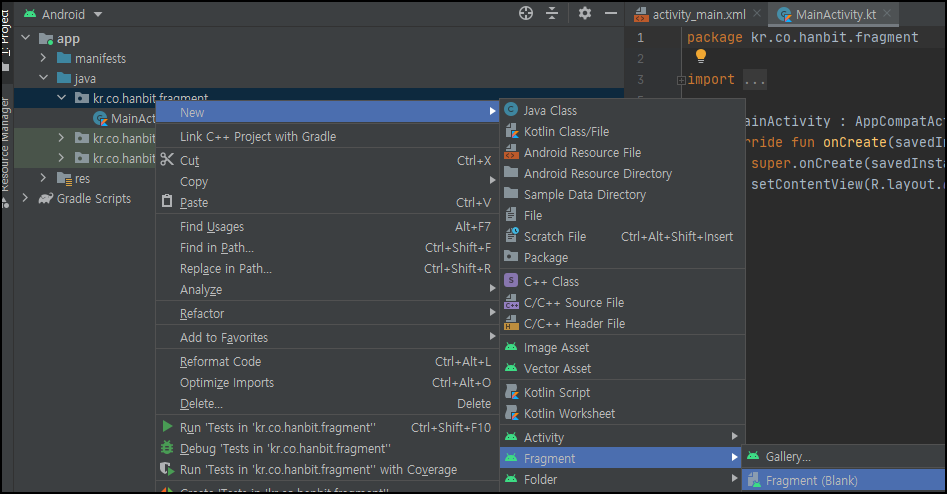Choose Delete... in context menu
Viewport: 947px width, 494px height.
(327, 403)
